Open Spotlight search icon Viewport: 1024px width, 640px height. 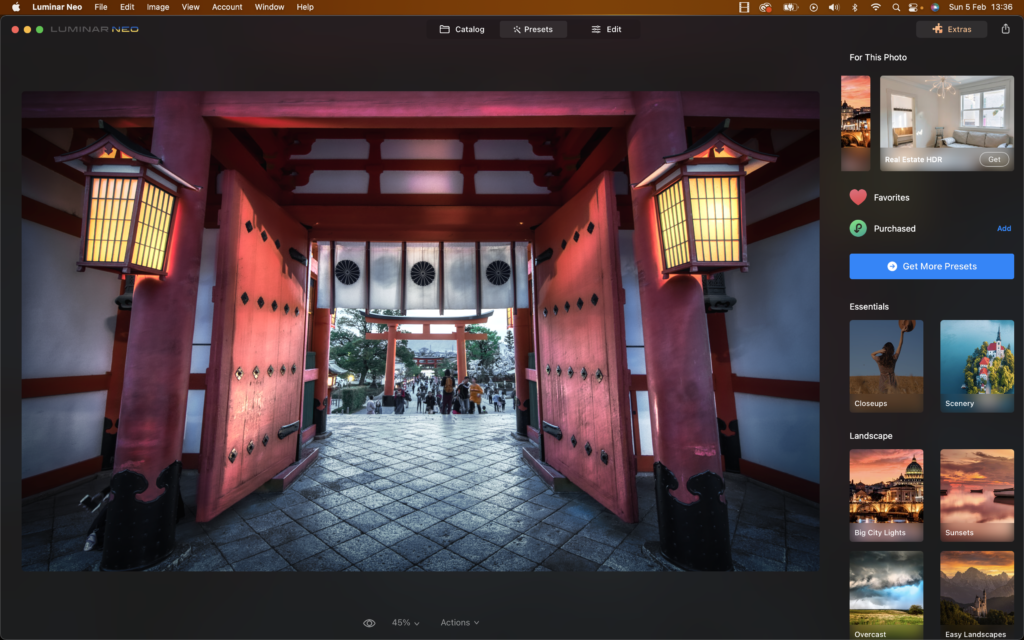coord(896,7)
